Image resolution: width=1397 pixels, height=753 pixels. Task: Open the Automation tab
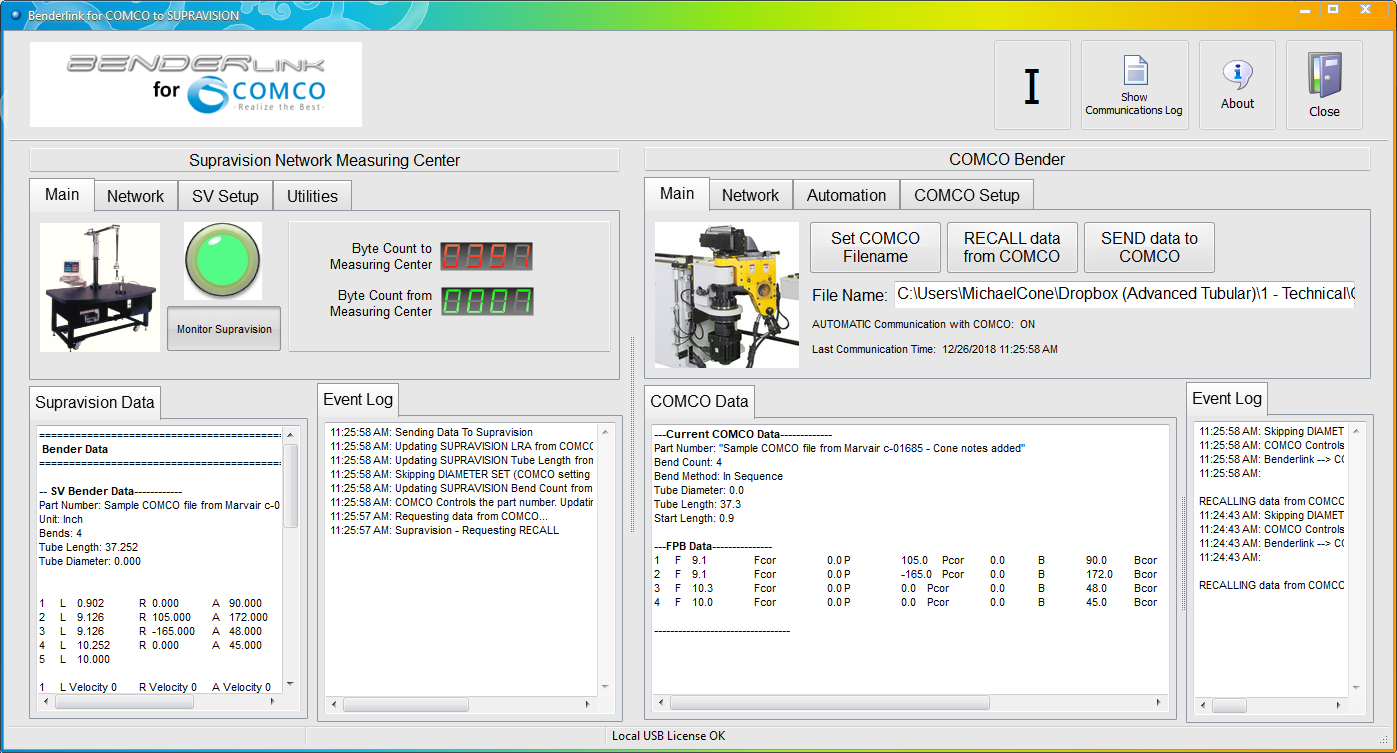(x=846, y=195)
